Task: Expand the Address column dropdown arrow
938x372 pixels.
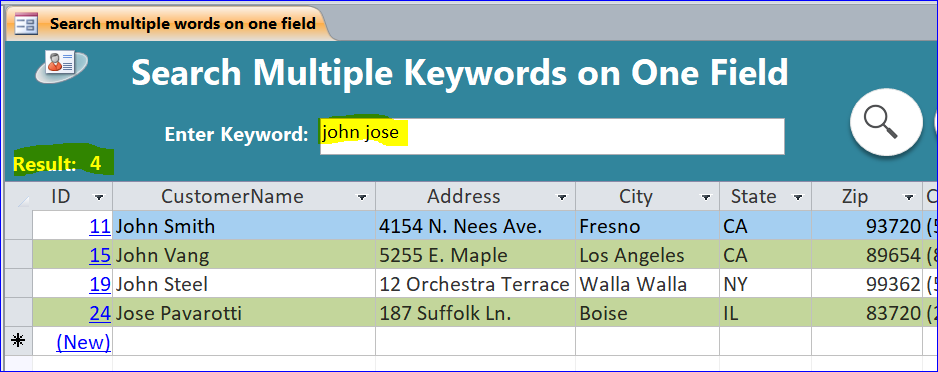Action: click(562, 197)
